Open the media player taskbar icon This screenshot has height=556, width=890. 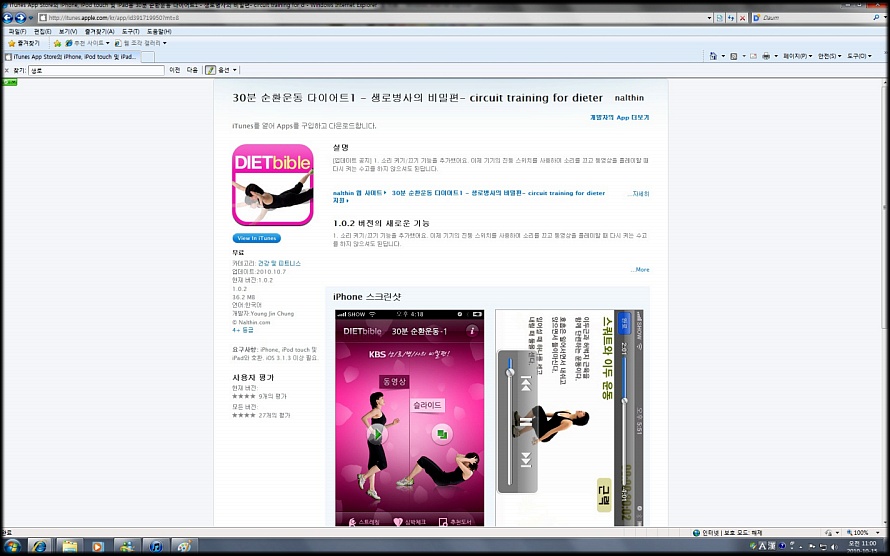(98, 546)
